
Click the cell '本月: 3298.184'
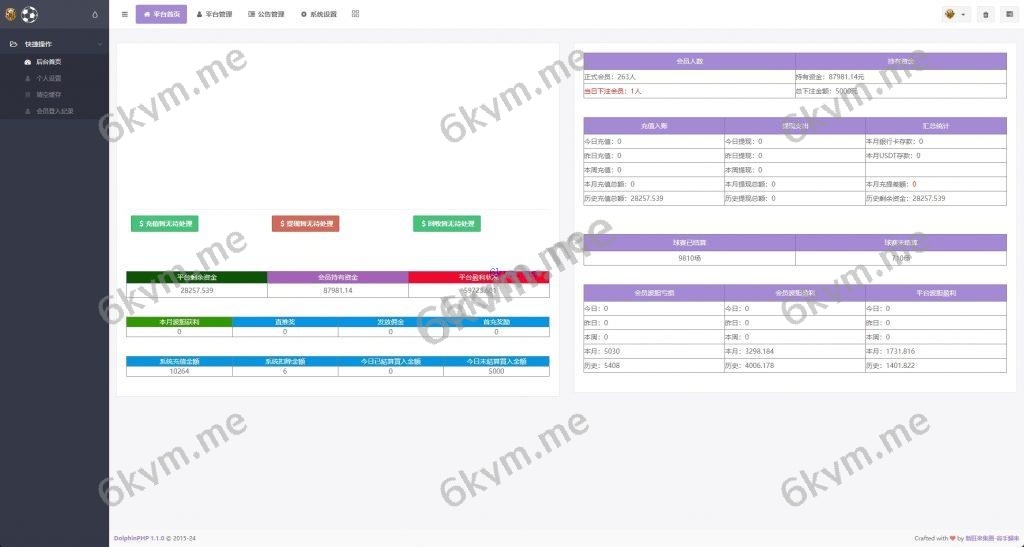795,351
